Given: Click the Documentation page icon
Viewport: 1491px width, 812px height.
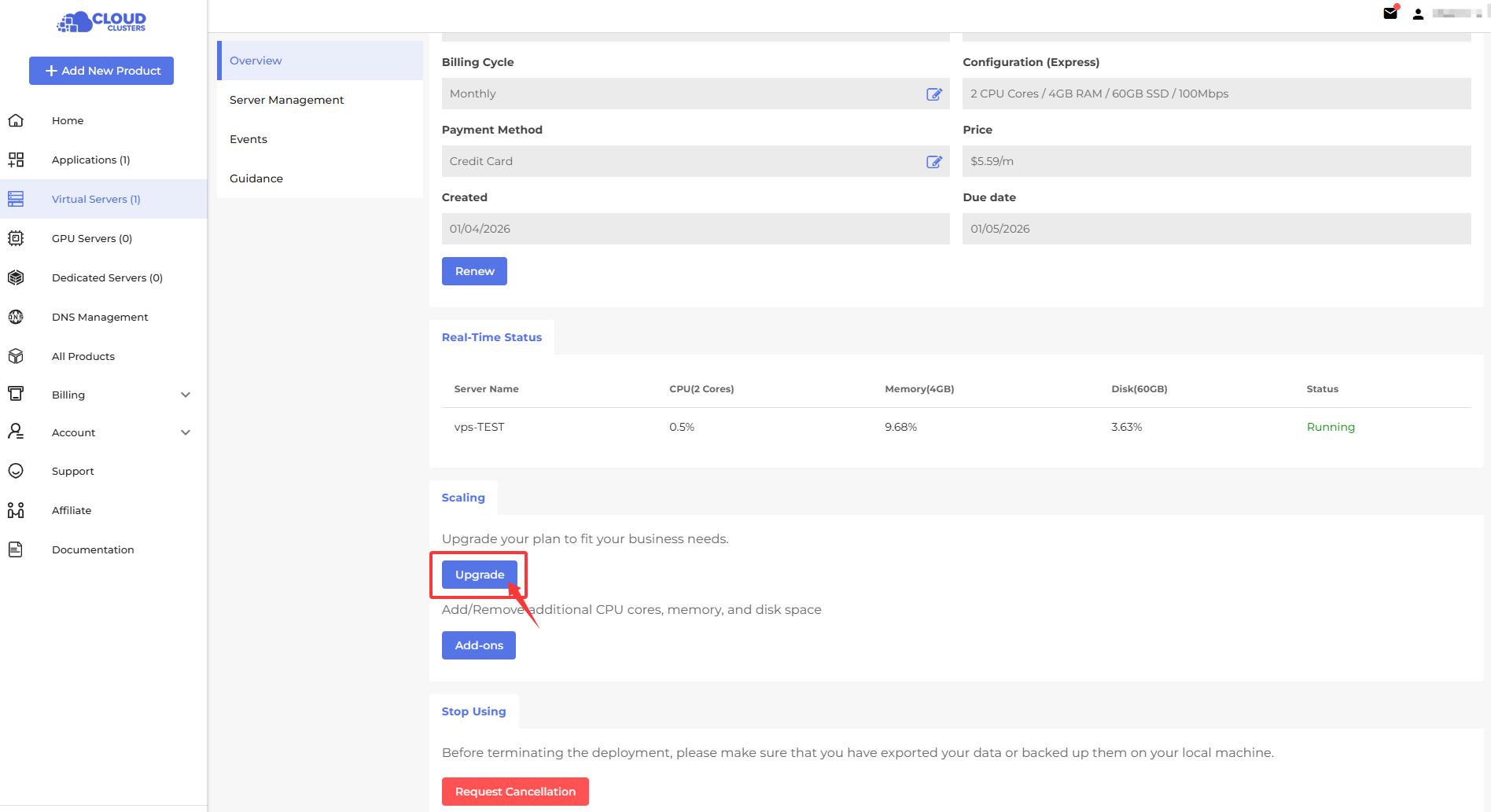Looking at the screenshot, I should (x=16, y=549).
